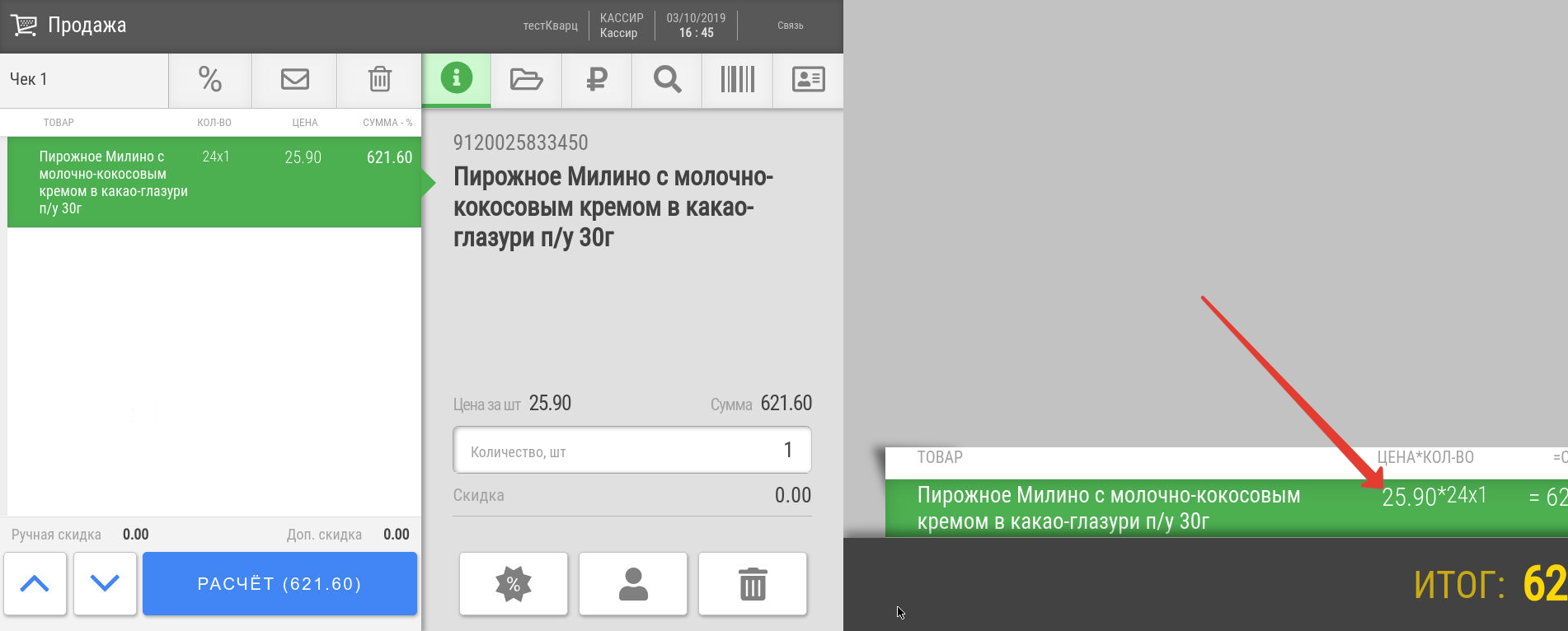Click the Количество, шт input field
The width and height of the screenshot is (1568, 631).
[x=632, y=450]
